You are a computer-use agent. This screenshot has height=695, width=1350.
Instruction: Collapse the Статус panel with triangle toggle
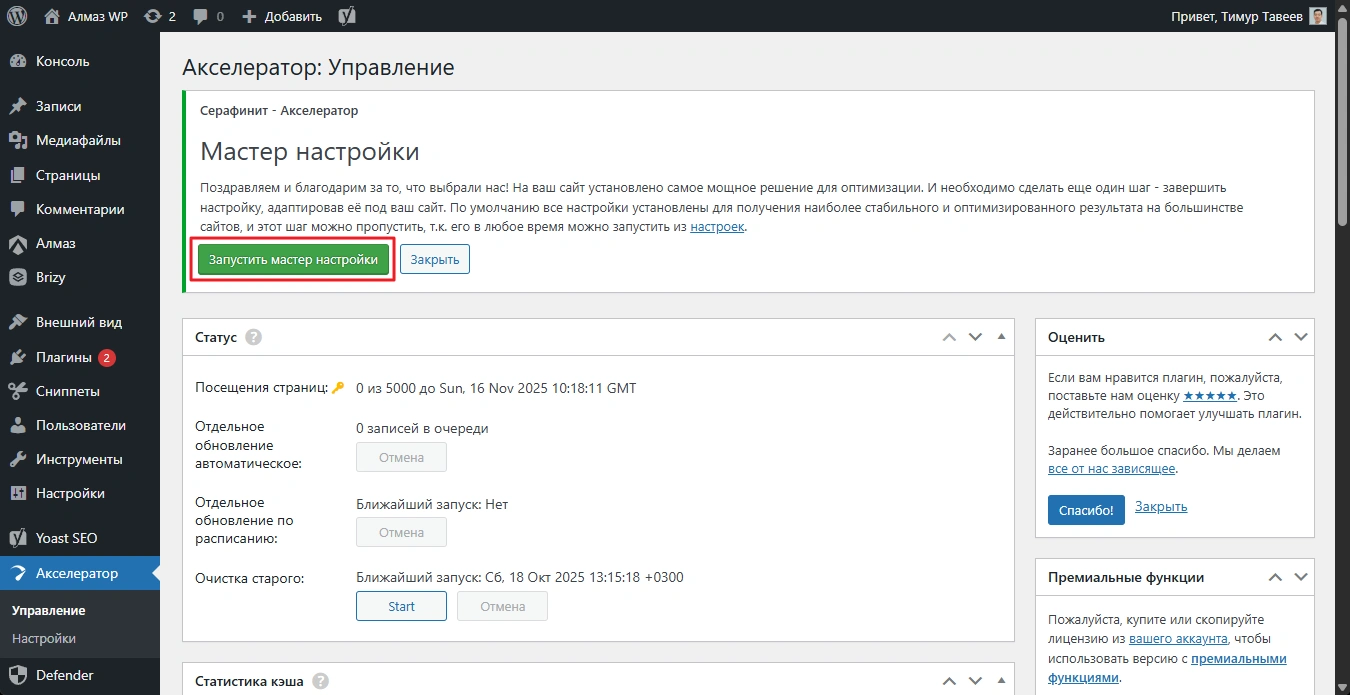1001,337
